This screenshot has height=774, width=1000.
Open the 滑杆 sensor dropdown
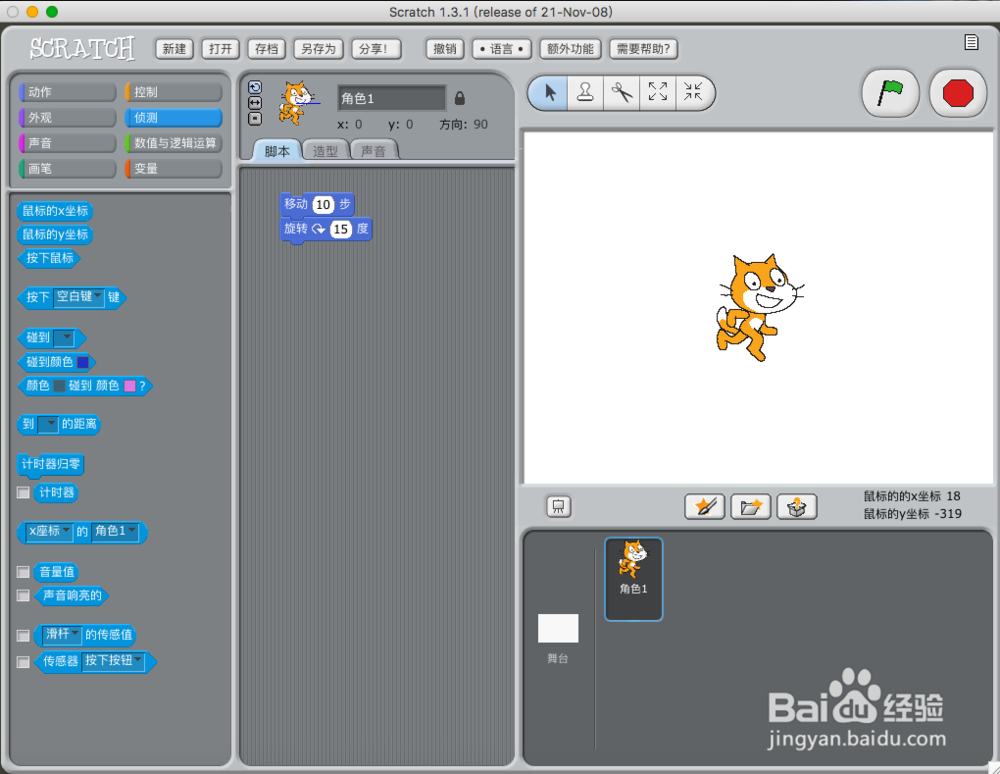click(x=62, y=635)
